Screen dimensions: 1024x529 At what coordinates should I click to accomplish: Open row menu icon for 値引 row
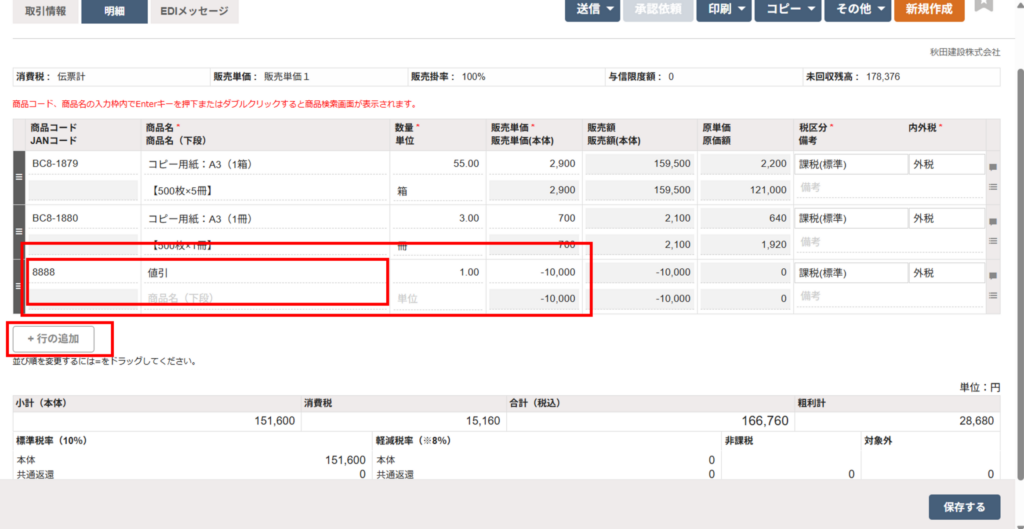pyautogui.click(x=993, y=296)
